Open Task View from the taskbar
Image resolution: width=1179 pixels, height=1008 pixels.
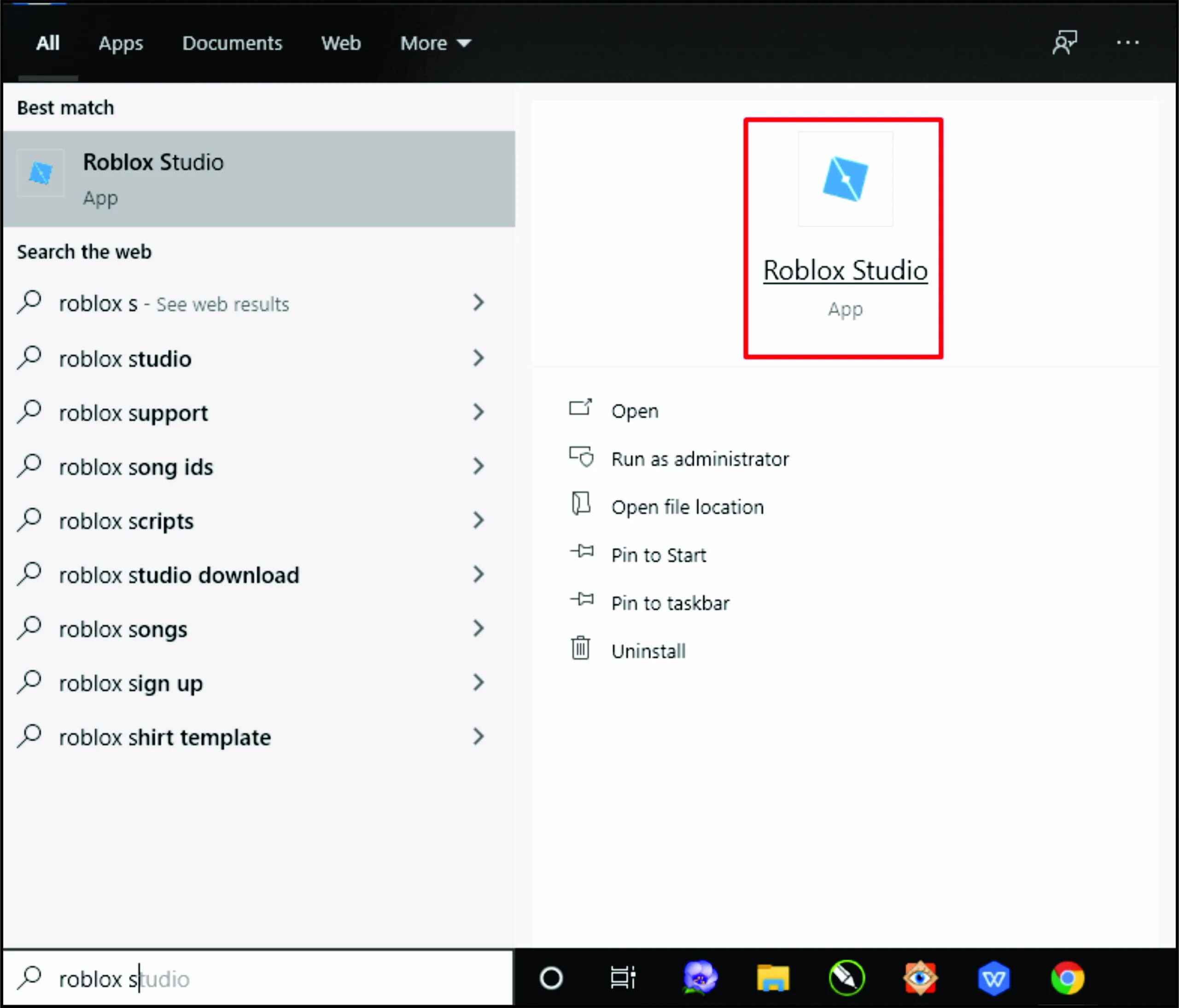(x=623, y=979)
